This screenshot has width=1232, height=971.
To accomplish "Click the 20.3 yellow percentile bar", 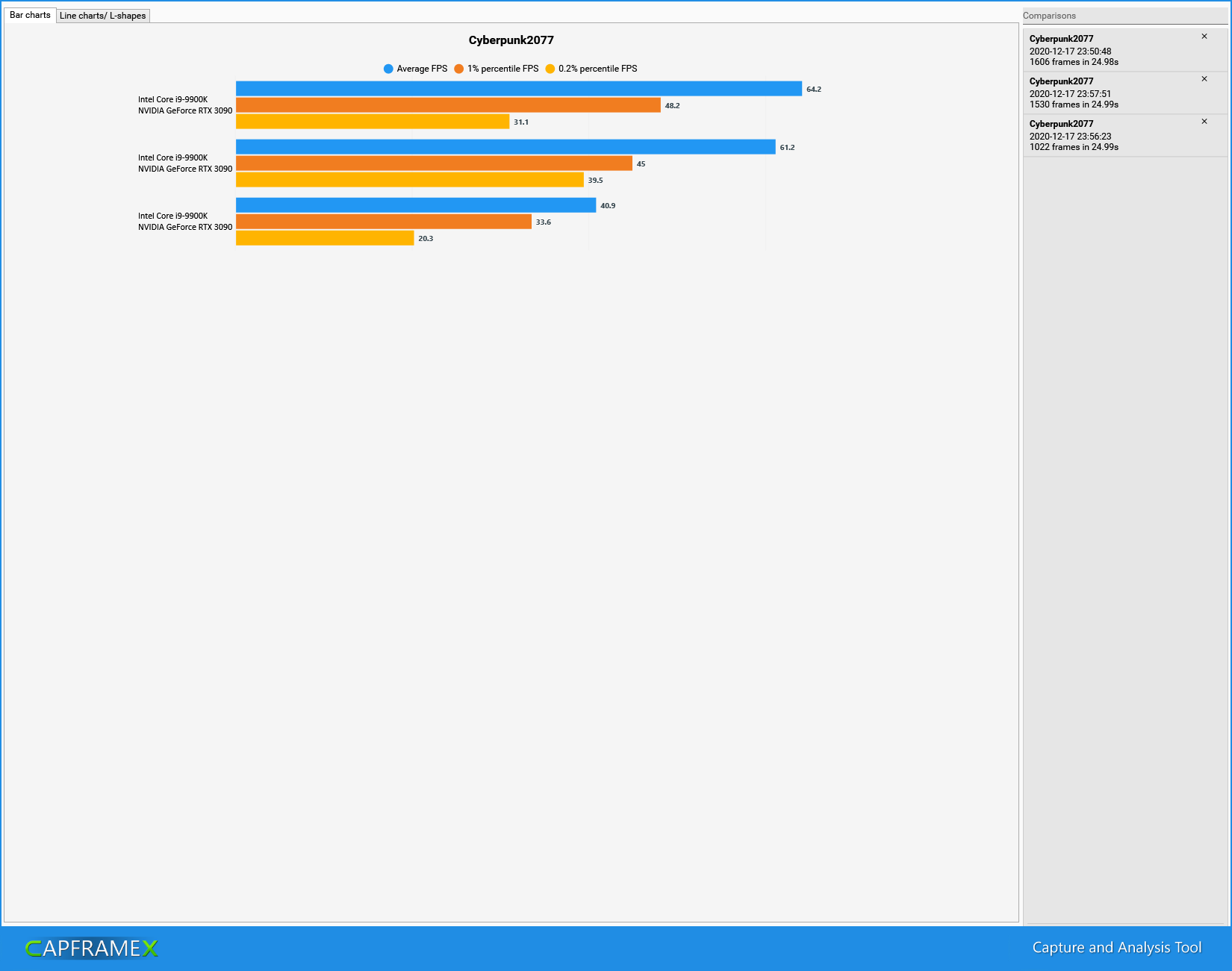I will [x=325, y=238].
